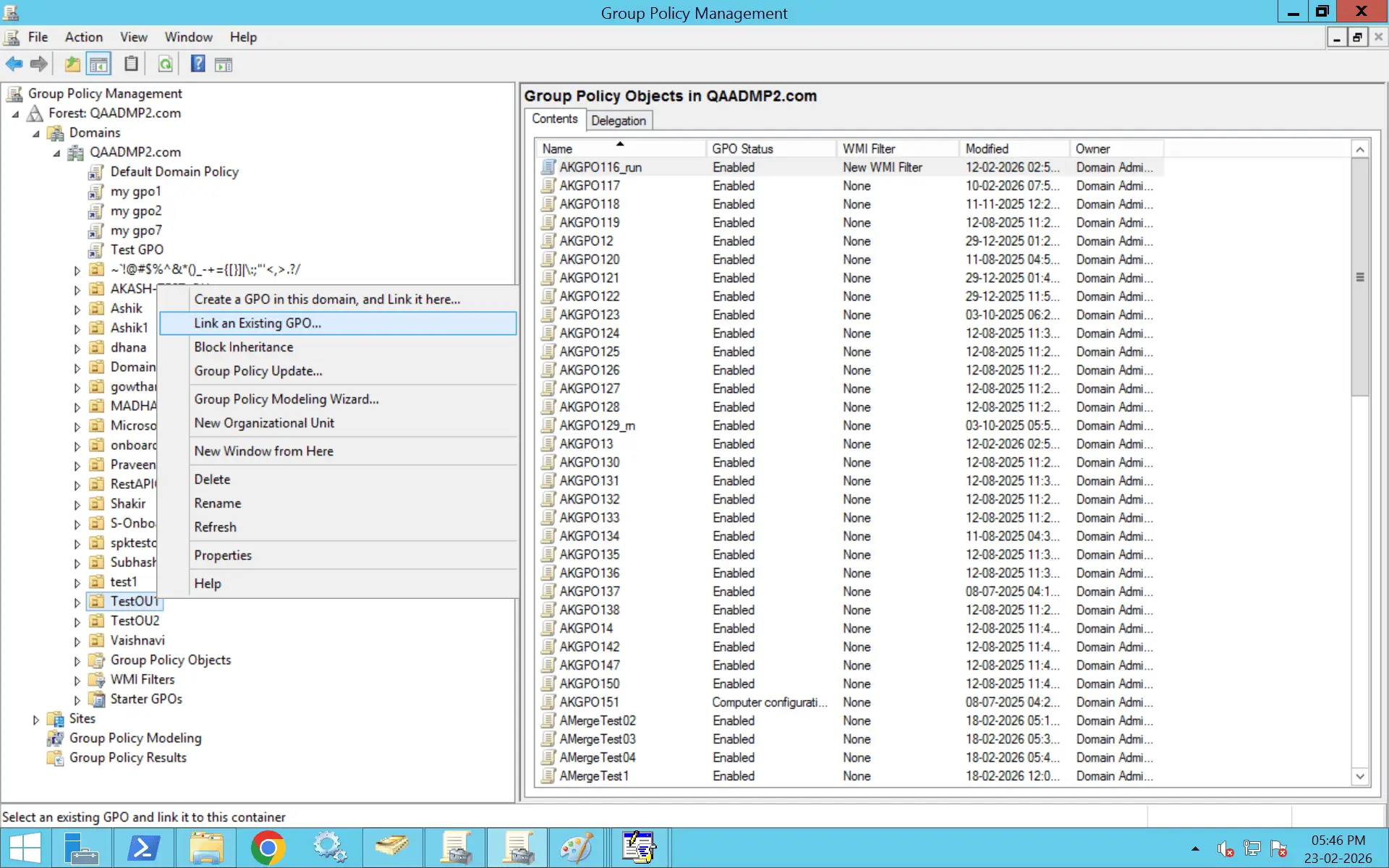Collapse the QAADMP2.com domain node

pos(58,152)
